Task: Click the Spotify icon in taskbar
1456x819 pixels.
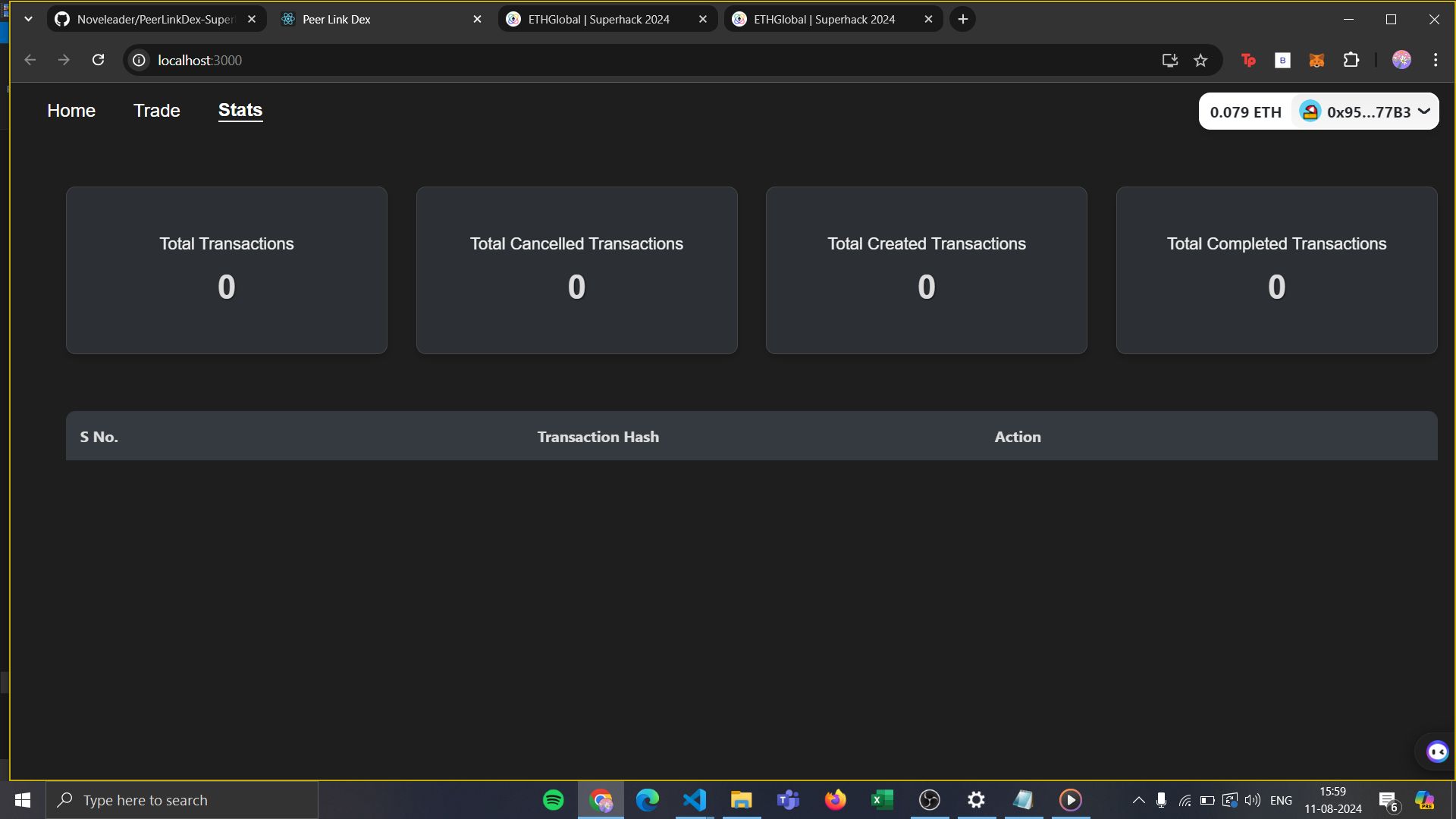Action: coord(553,800)
